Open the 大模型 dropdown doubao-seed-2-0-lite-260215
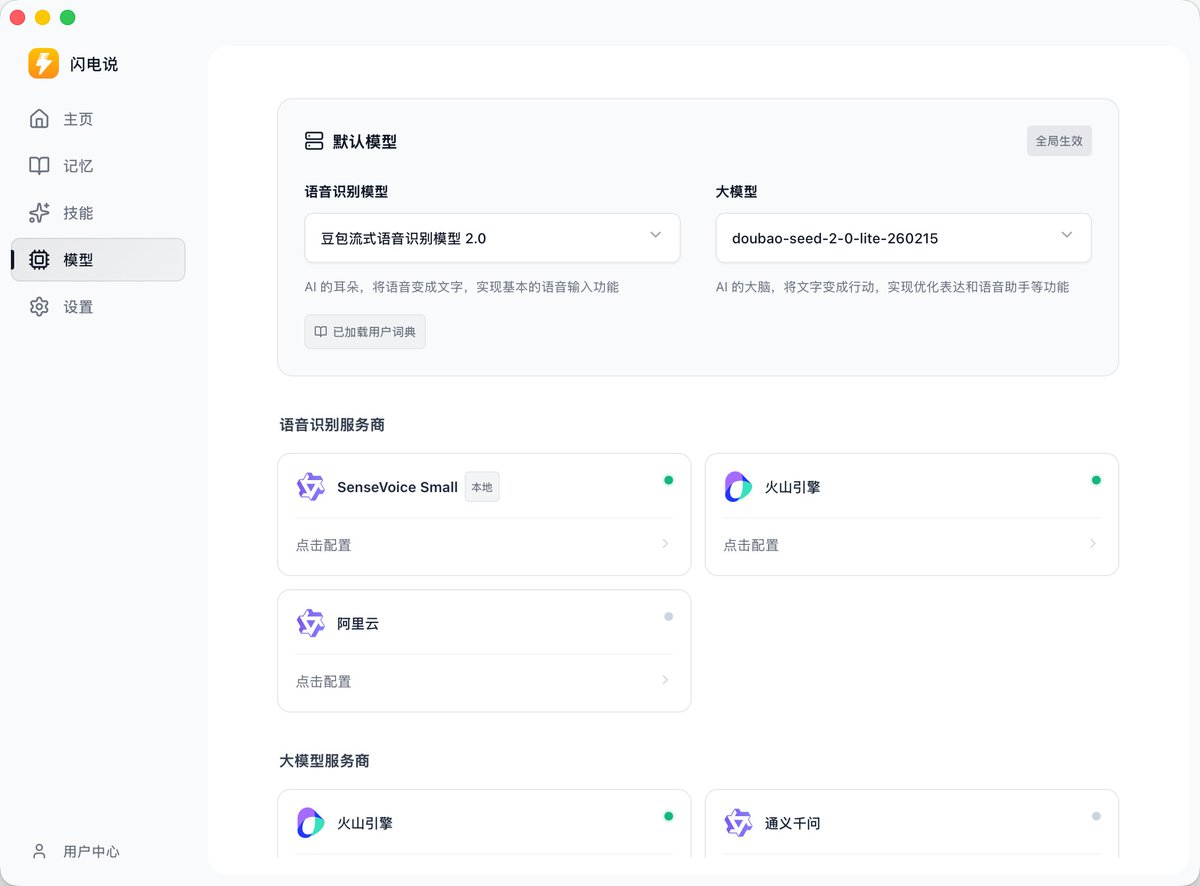Screen dimensions: 1200x886 [x=903, y=238]
